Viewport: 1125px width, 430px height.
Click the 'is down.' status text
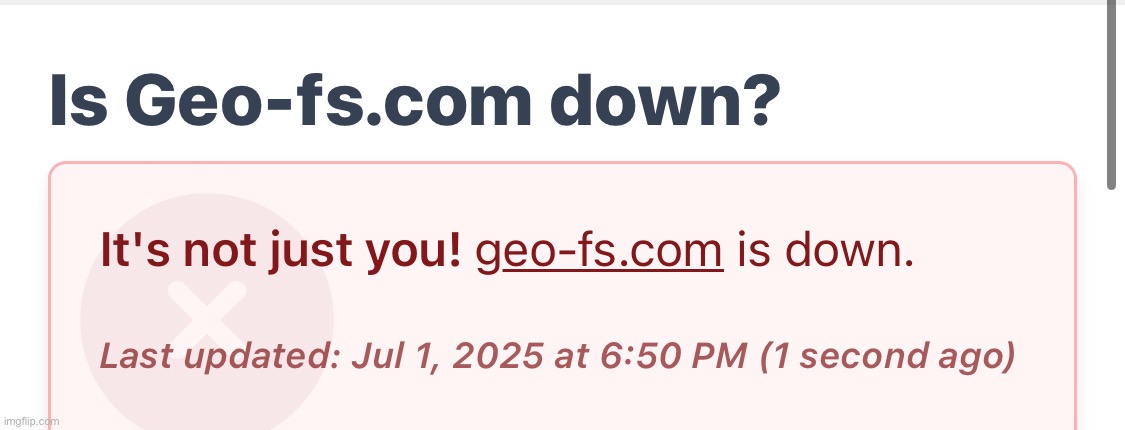[826, 251]
